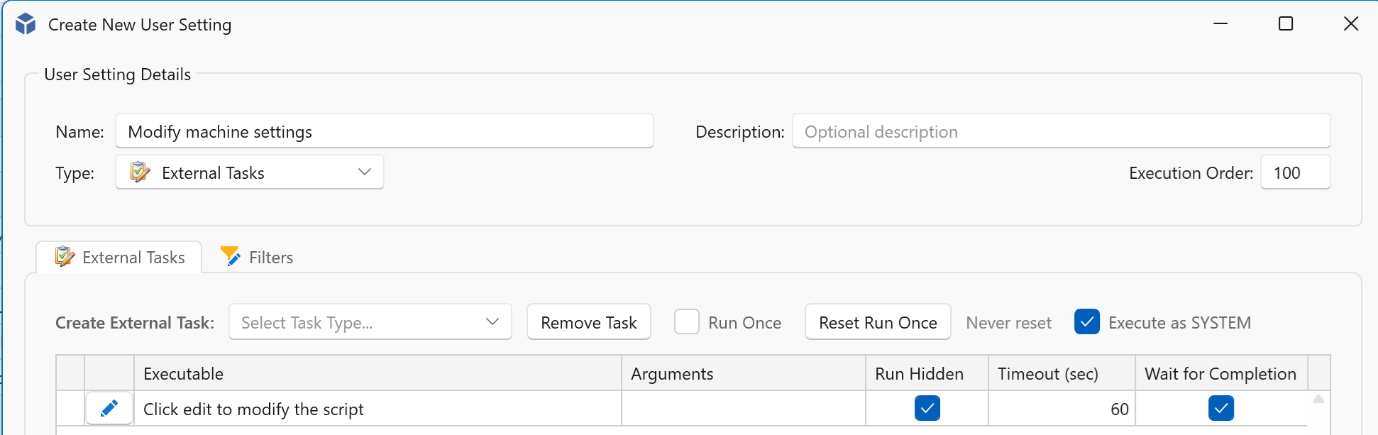
Task: Click the Timeout (sec) column header
Action: pyautogui.click(x=1062, y=373)
